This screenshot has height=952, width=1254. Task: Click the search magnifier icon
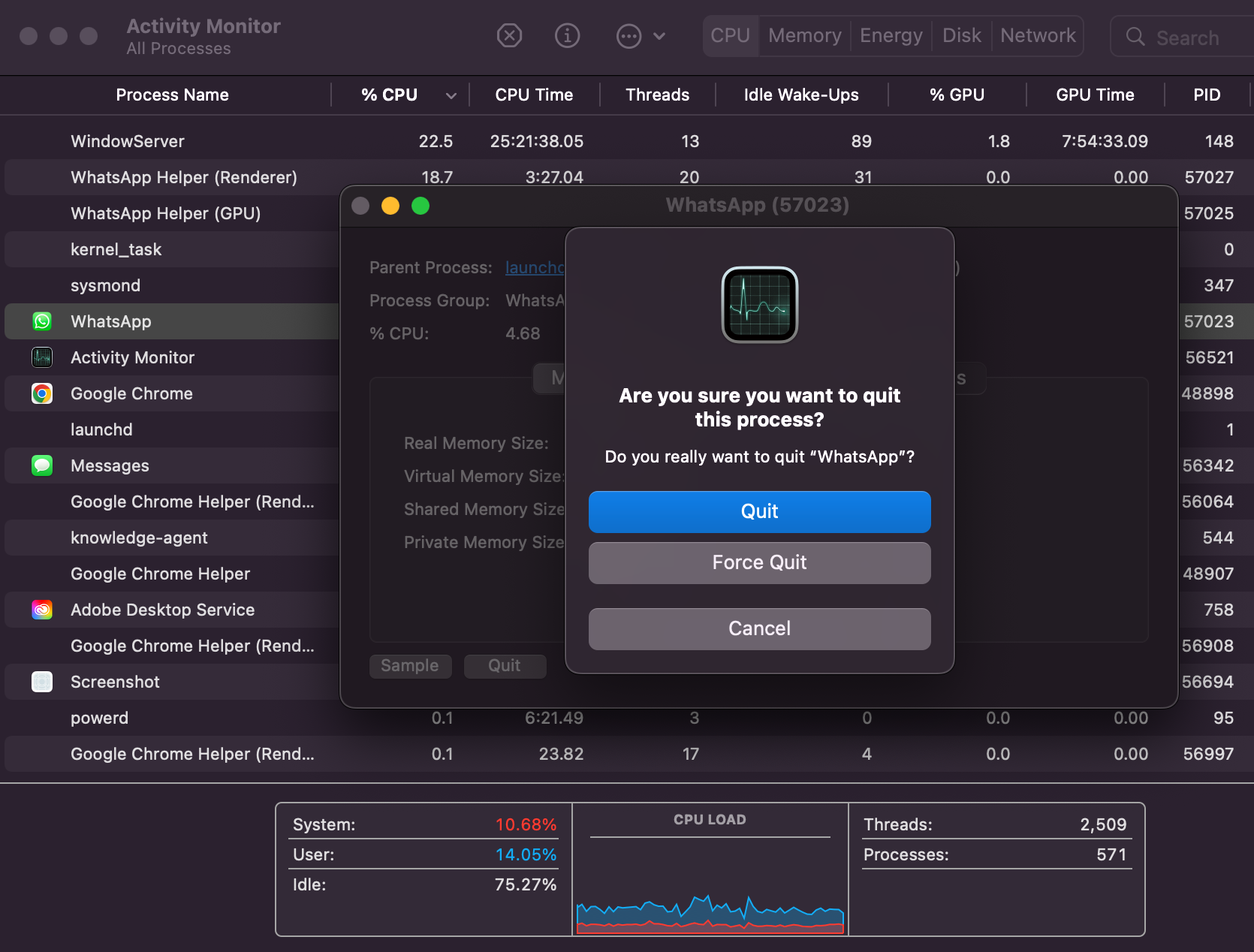1135,37
